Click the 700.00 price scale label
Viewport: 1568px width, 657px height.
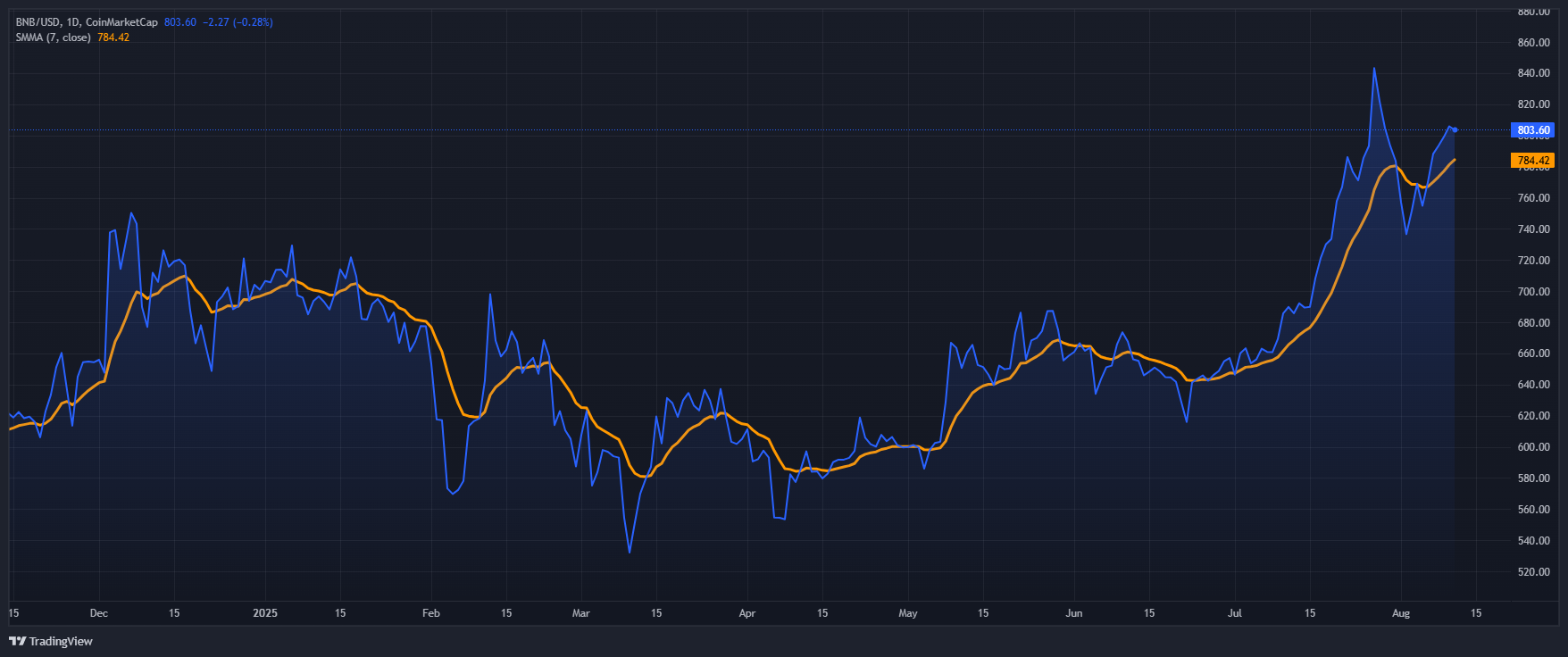coord(1533,292)
